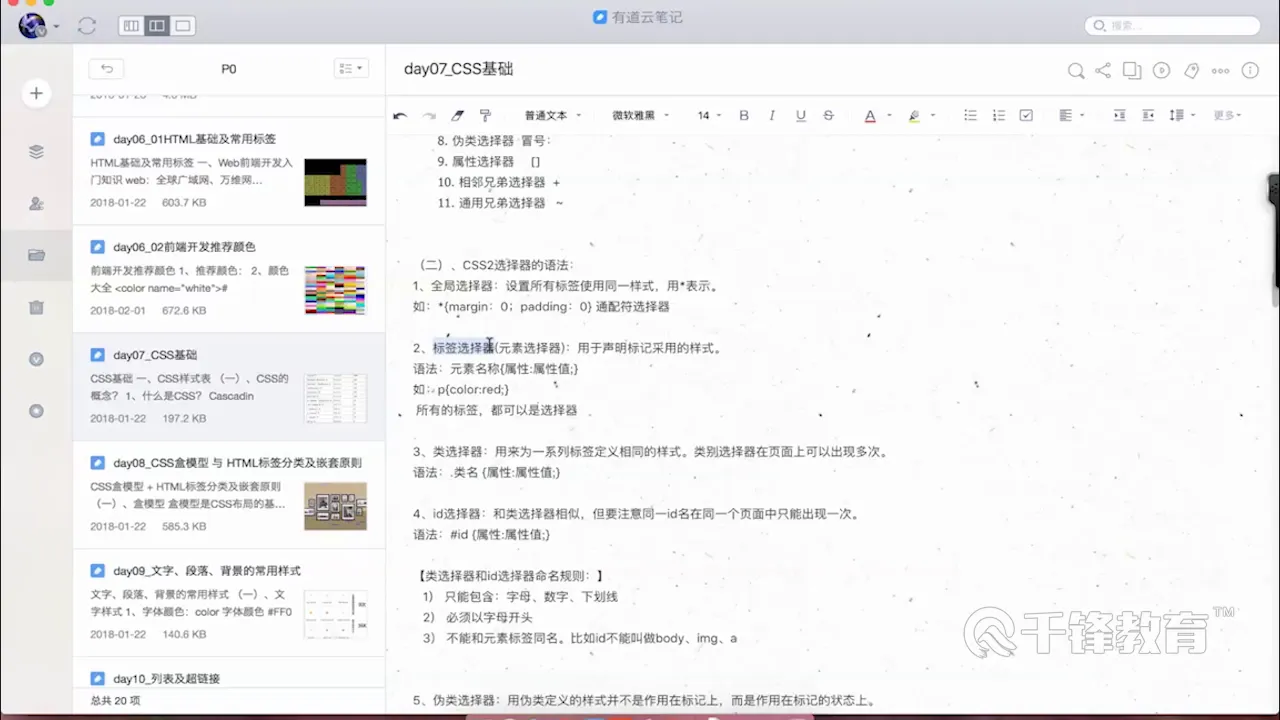The image size is (1280, 720).
Task: Click the 总共 20 项 status text
Action: (115, 701)
